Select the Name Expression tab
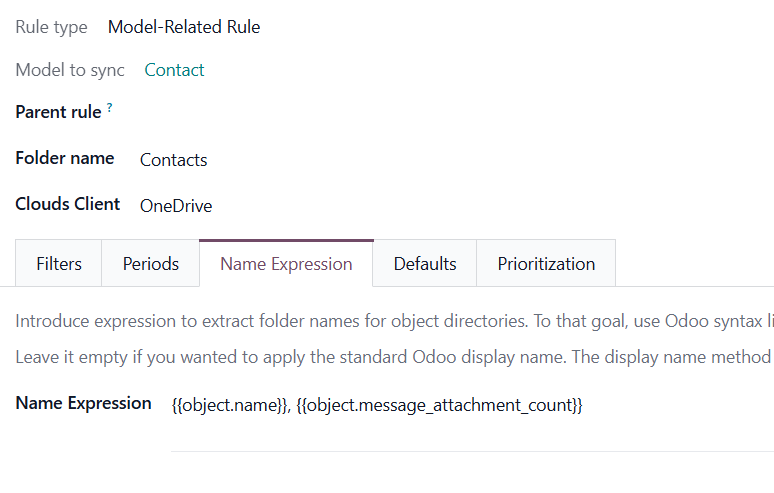The image size is (774, 493). [286, 264]
